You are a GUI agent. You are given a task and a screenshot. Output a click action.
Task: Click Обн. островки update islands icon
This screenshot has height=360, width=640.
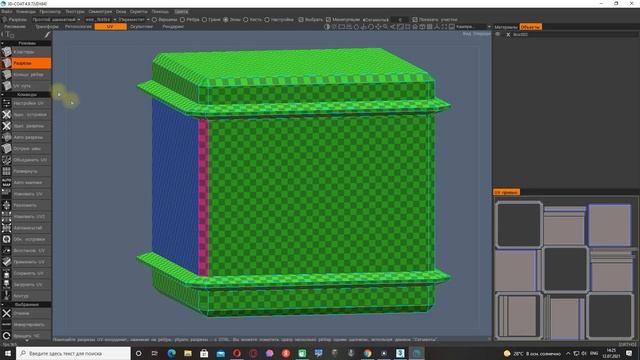[x=6, y=239]
